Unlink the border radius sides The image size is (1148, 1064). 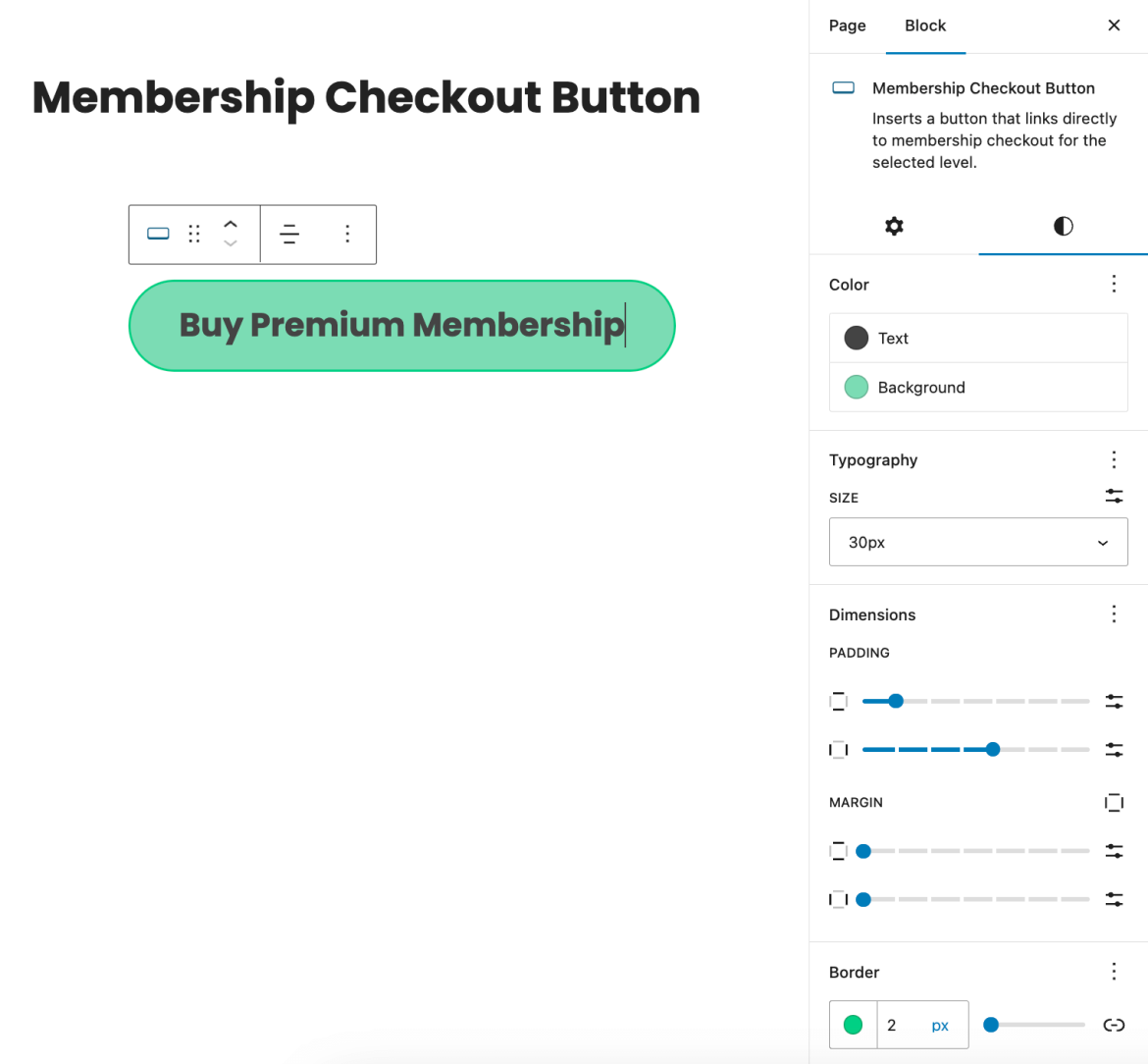coord(1114,1024)
